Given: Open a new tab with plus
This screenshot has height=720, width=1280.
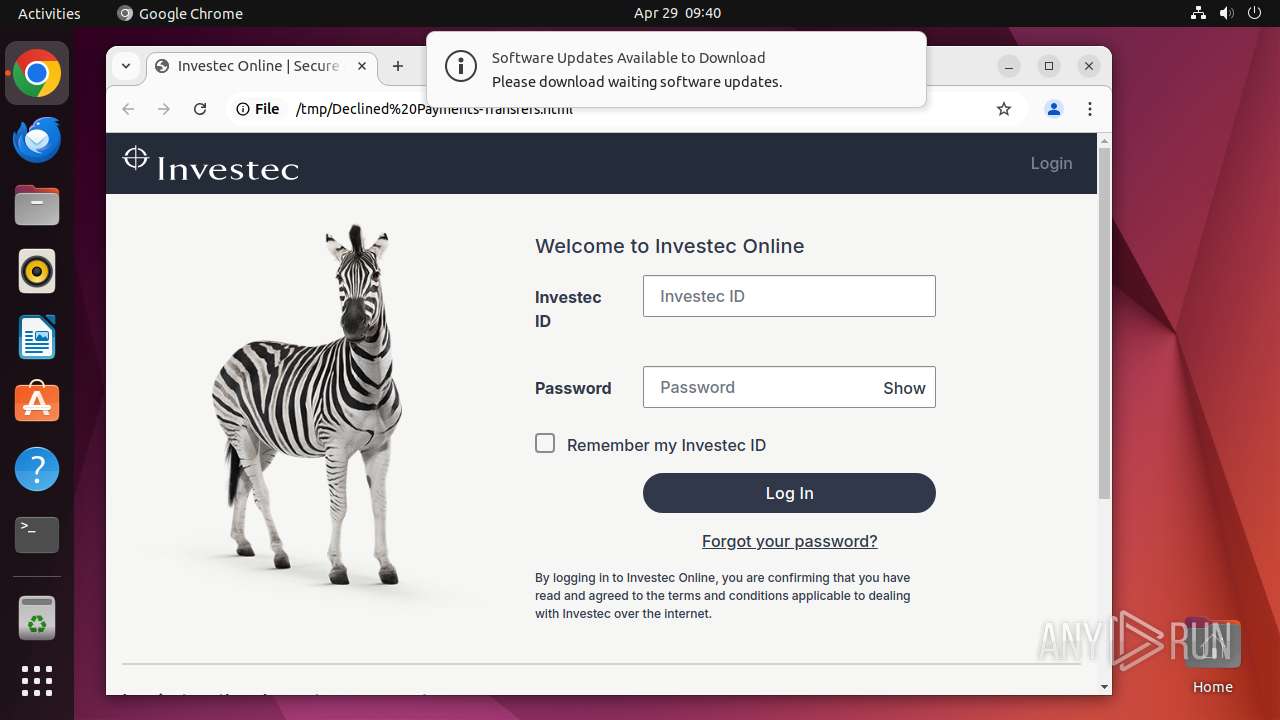Looking at the screenshot, I should pyautogui.click(x=398, y=66).
